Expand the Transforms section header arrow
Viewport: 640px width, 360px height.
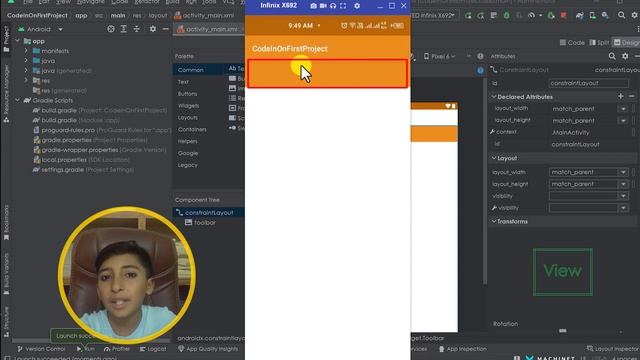click(494, 222)
